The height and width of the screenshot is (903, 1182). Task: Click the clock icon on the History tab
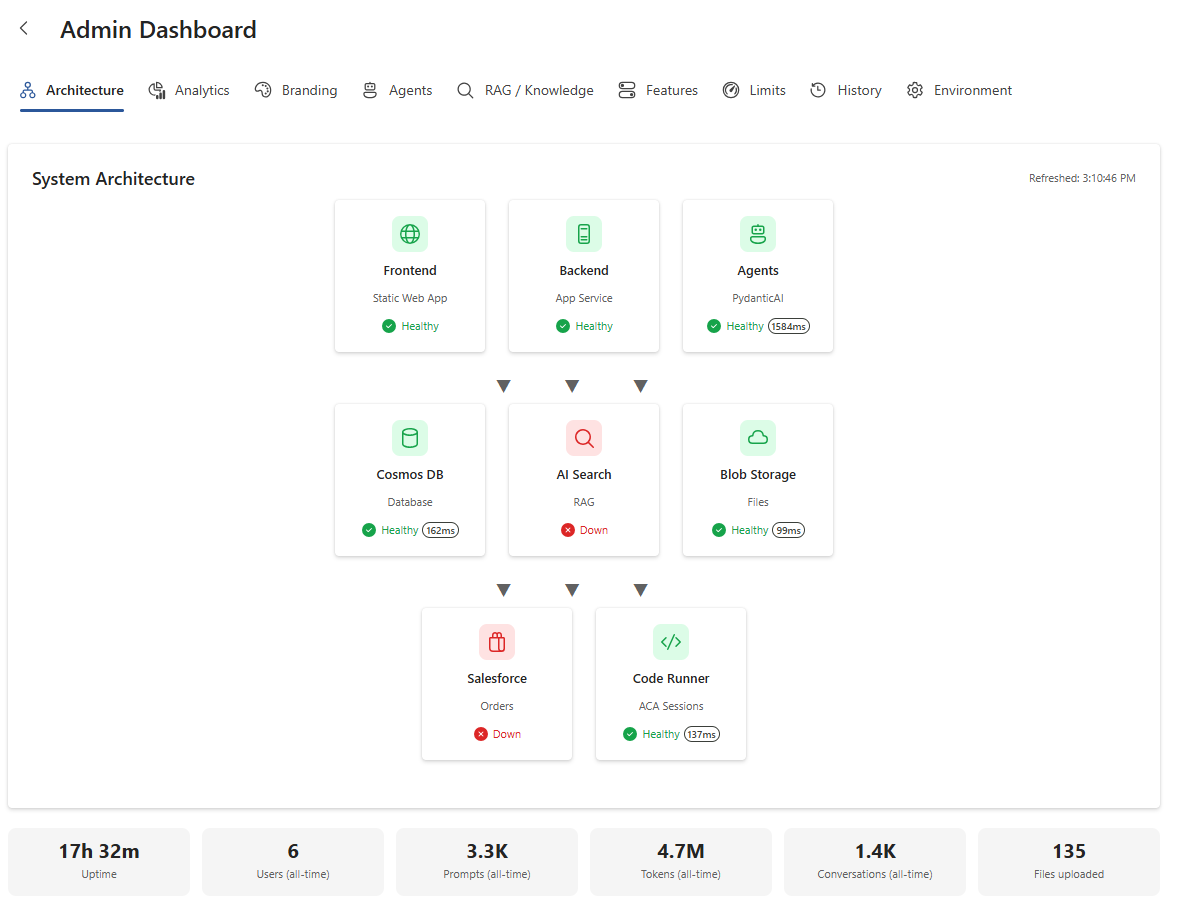click(x=817, y=89)
